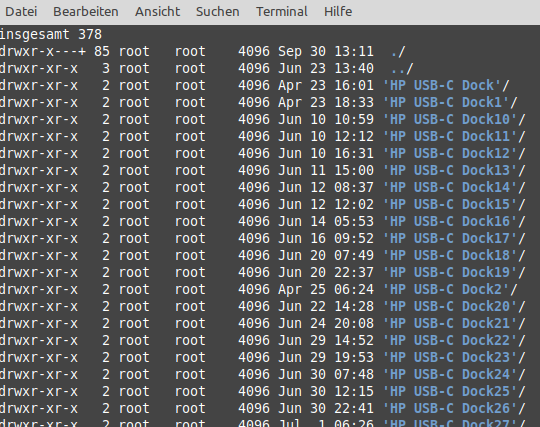Click the 'HP USB-C Dock10'/ directory name
Screen dimensions: 540x427
click(454, 119)
